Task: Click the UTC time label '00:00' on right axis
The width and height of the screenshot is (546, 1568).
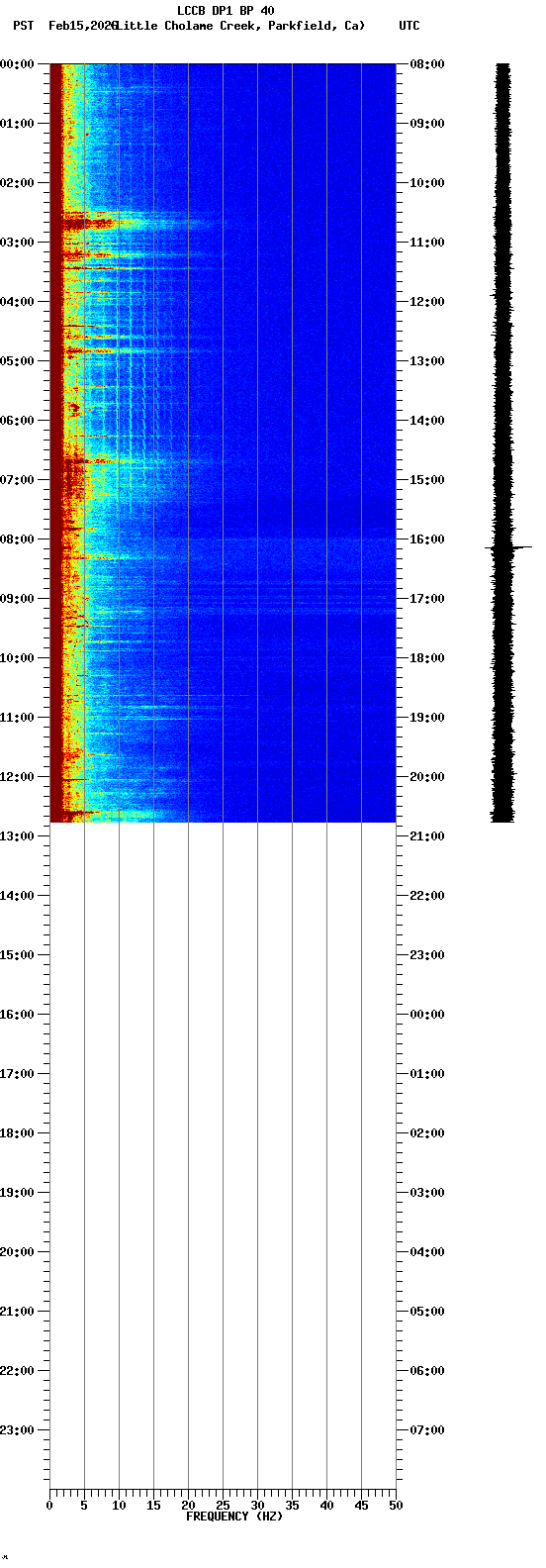Action: pyautogui.click(x=427, y=1015)
